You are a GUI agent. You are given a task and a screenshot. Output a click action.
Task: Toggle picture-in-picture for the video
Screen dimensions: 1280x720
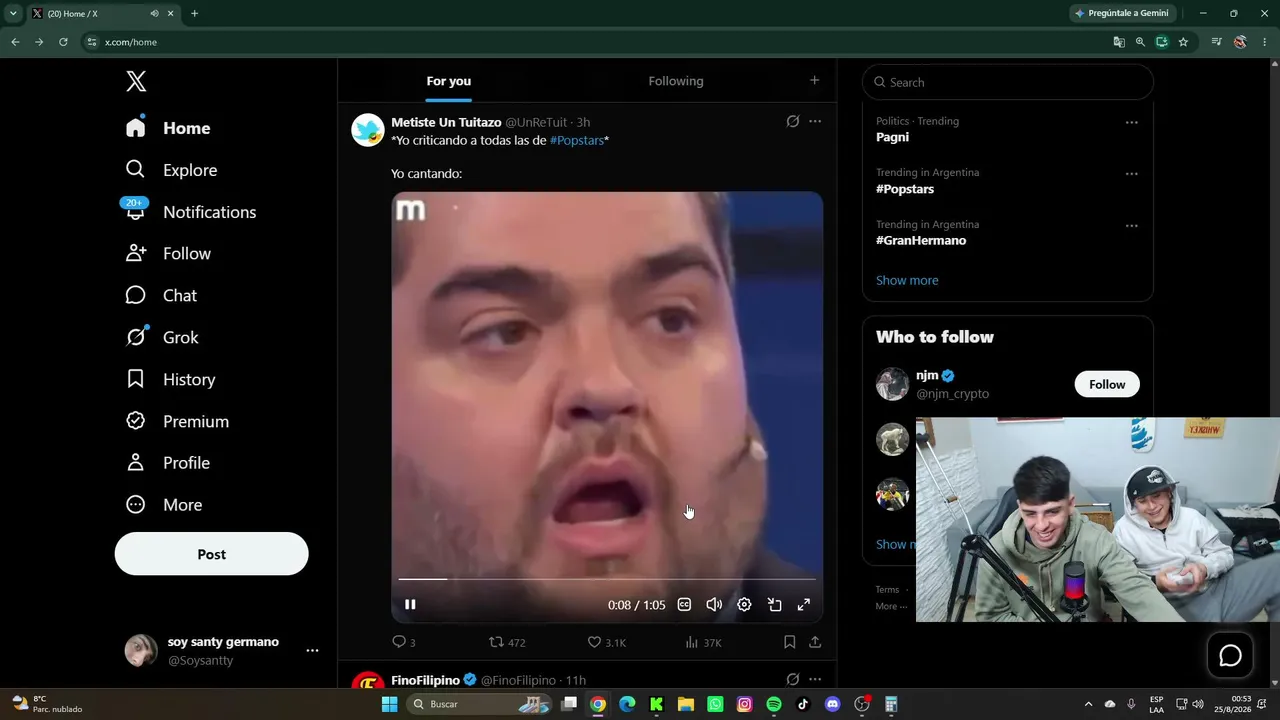point(774,604)
